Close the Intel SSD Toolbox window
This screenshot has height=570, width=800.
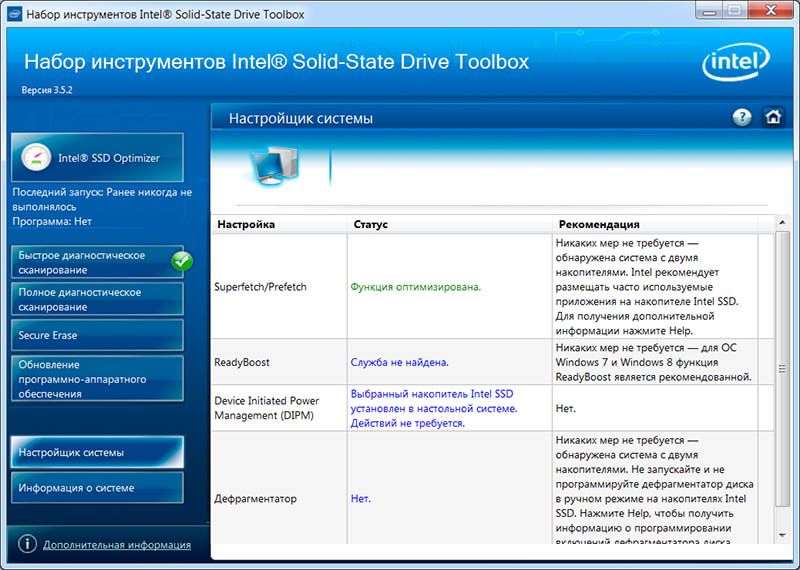tap(771, 10)
